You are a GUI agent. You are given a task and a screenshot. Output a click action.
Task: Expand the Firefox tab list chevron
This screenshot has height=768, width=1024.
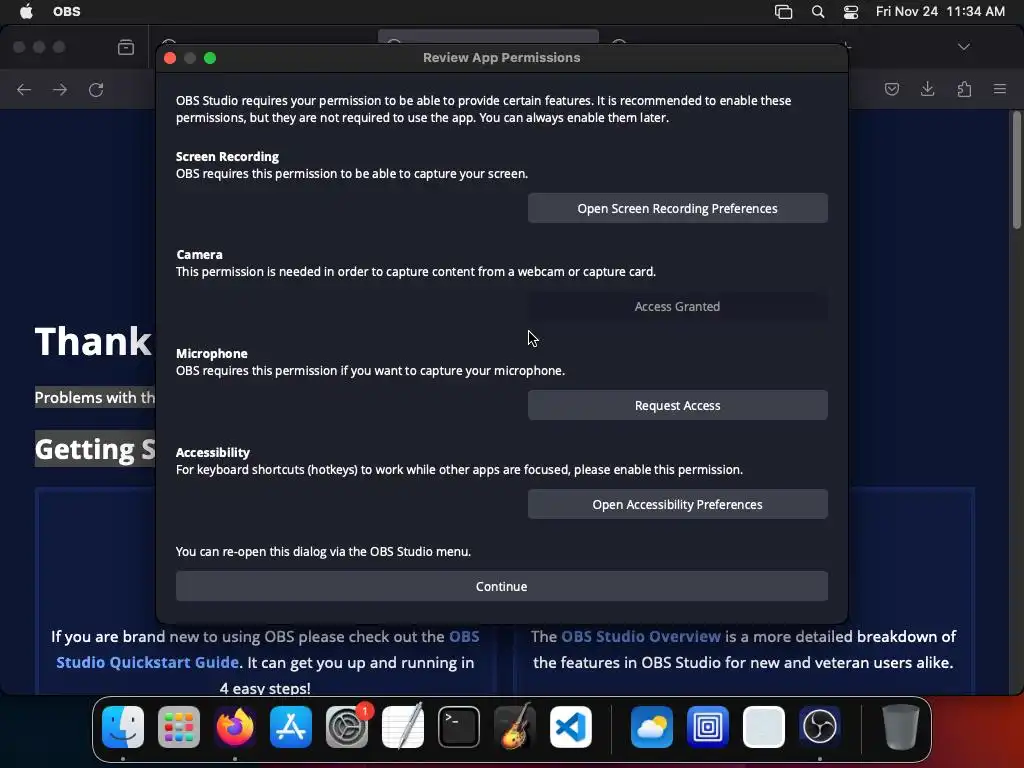point(963,47)
